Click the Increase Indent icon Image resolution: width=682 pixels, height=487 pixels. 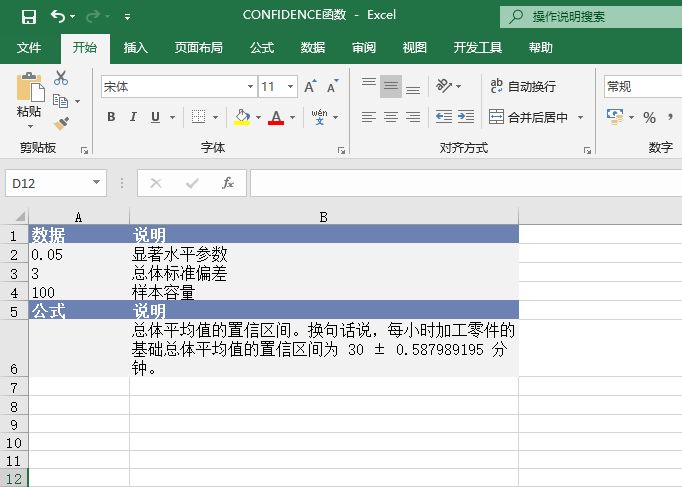click(x=466, y=117)
